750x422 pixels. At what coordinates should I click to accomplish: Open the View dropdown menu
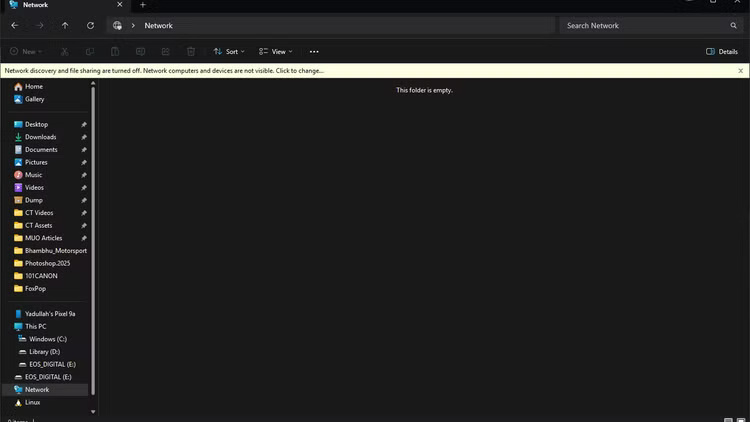pyautogui.click(x=275, y=51)
